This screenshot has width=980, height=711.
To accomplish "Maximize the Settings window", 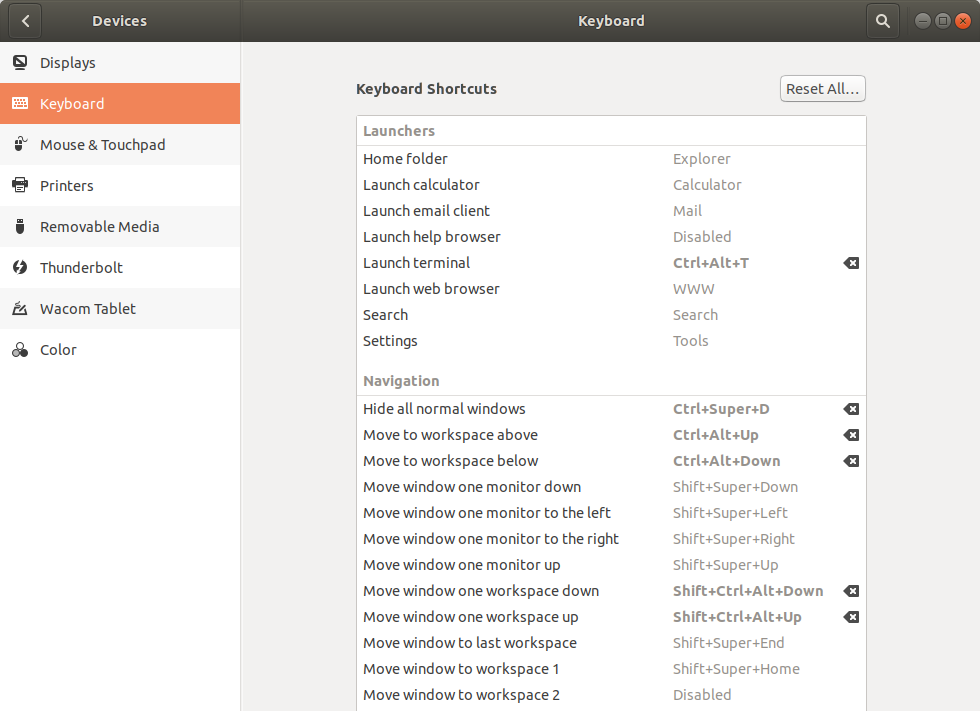I will point(942,21).
